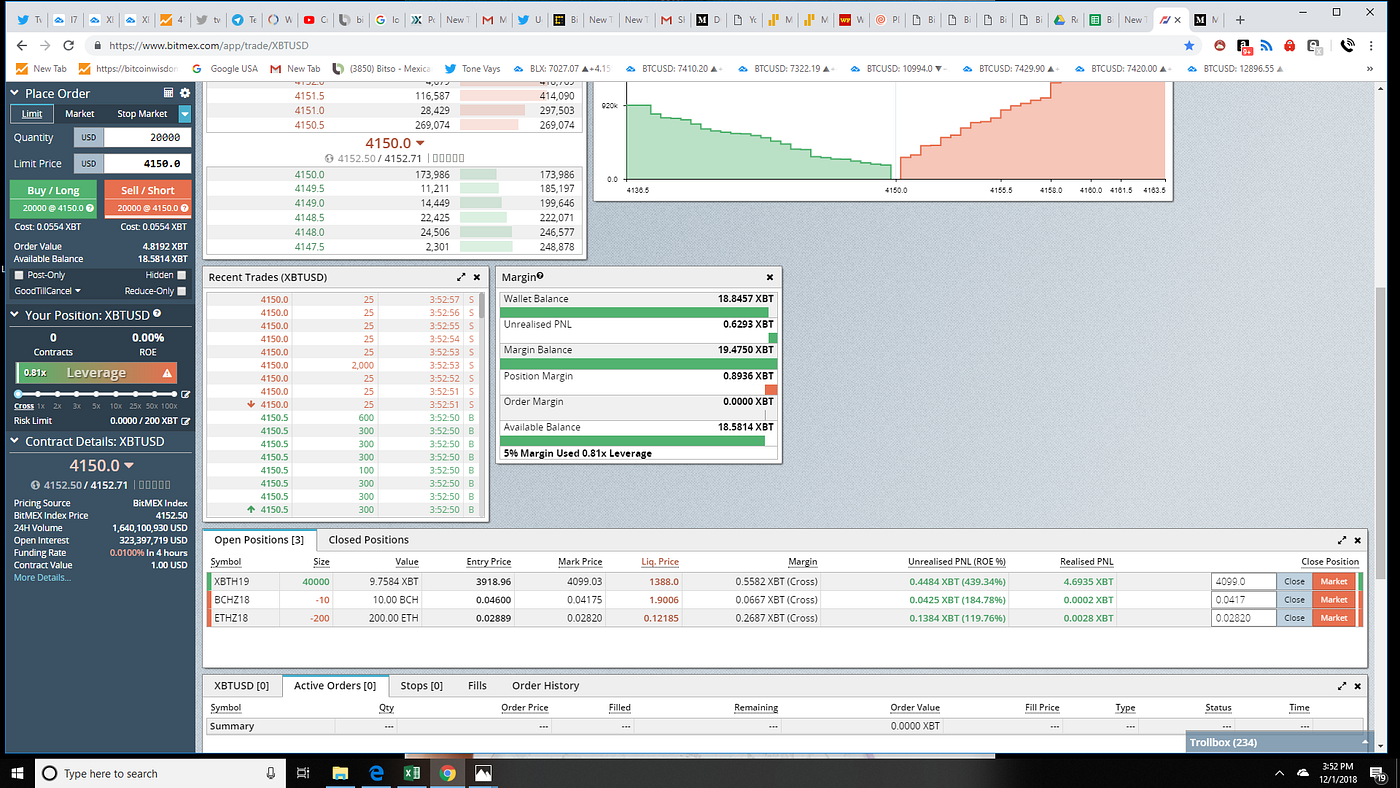Open the order type dropdown arrow
Screen dimensions: 1400x788
pos(184,114)
